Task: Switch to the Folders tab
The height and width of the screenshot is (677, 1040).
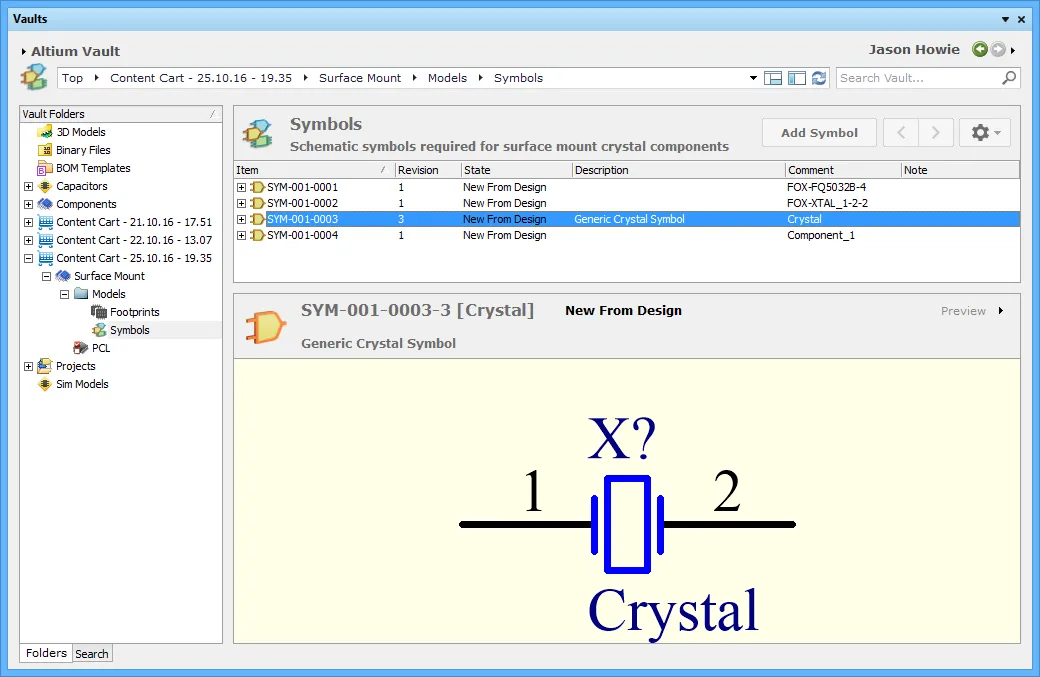Action: pyautogui.click(x=46, y=653)
